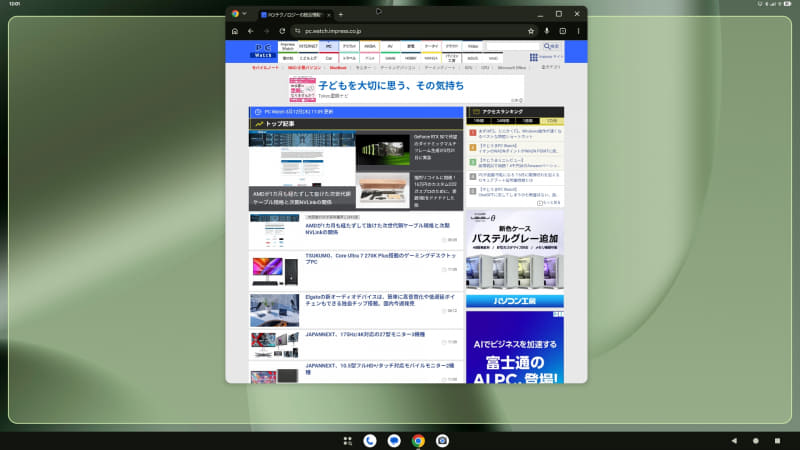Close the PC Watch browser tab
Screen dimensions: 800x450
coord(329,15)
